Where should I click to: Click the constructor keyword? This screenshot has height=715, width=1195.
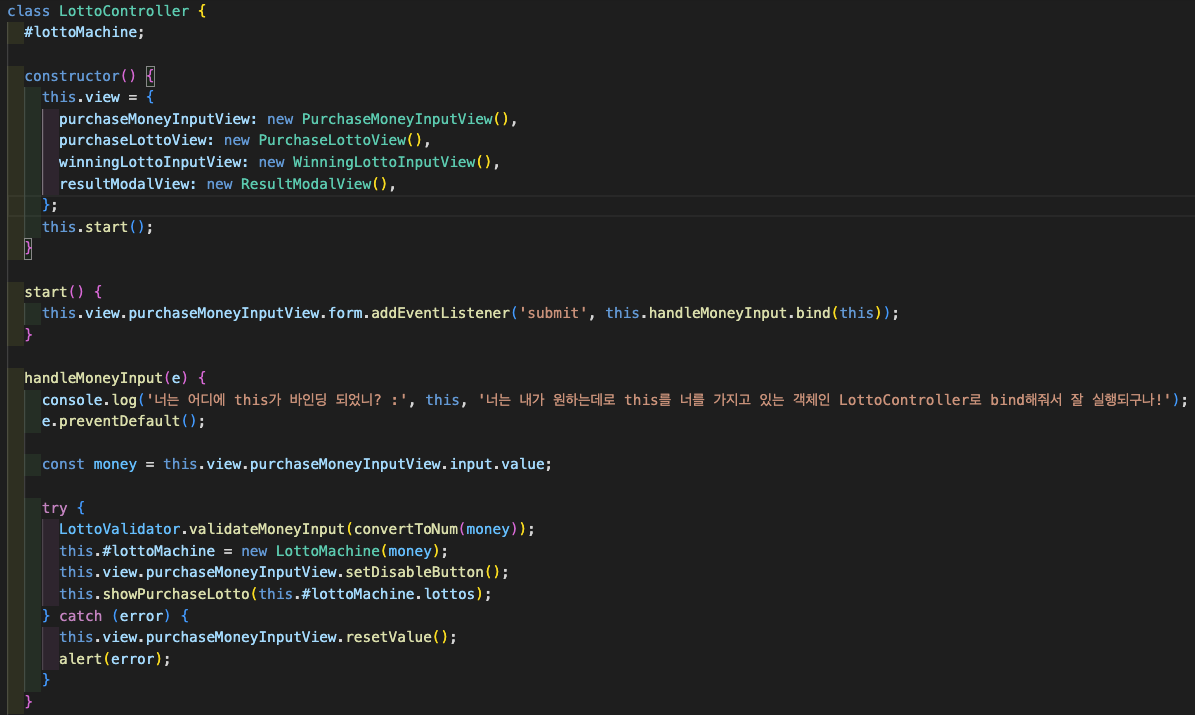coord(71,76)
